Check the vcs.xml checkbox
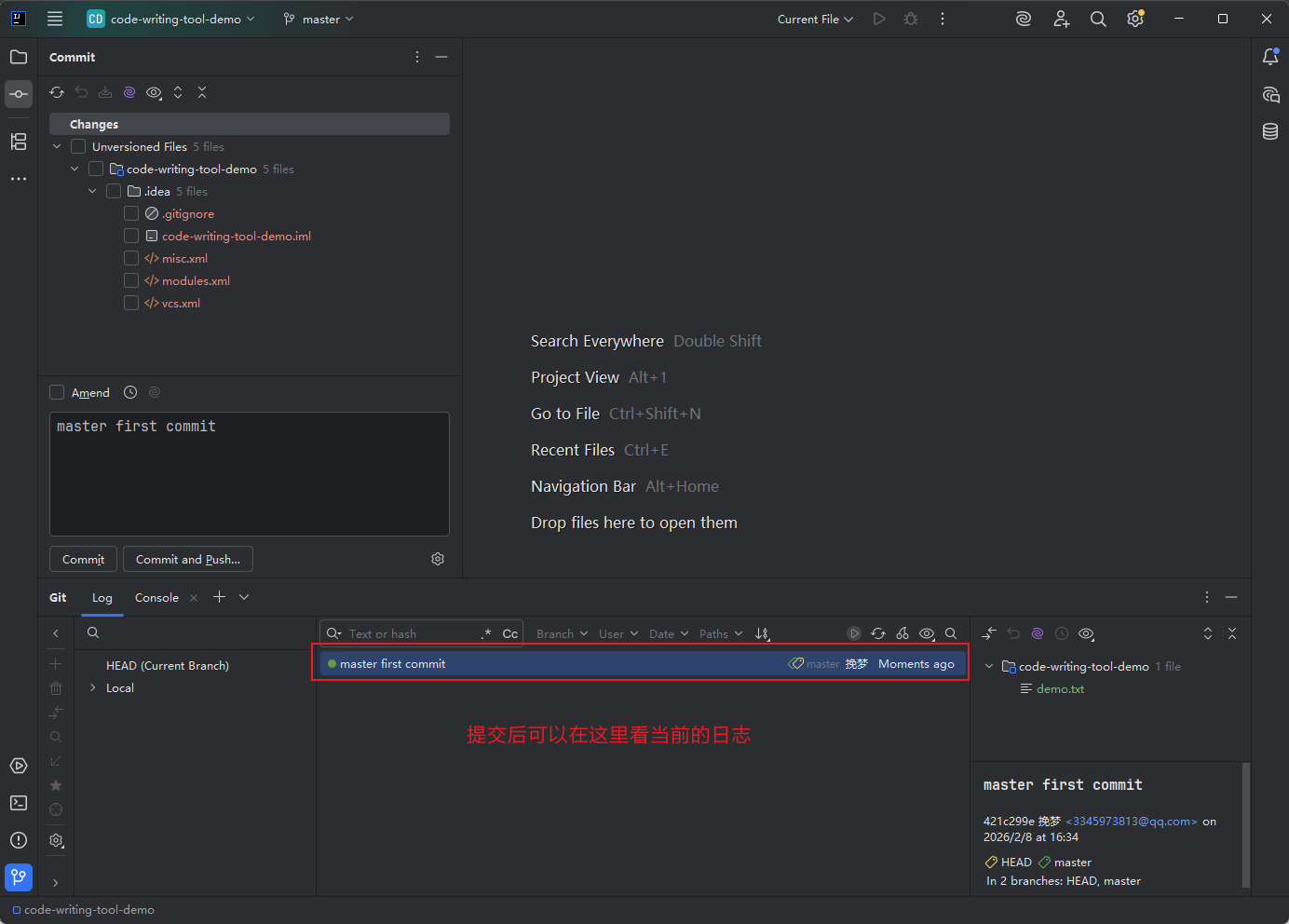Image resolution: width=1289 pixels, height=924 pixels. click(x=131, y=303)
